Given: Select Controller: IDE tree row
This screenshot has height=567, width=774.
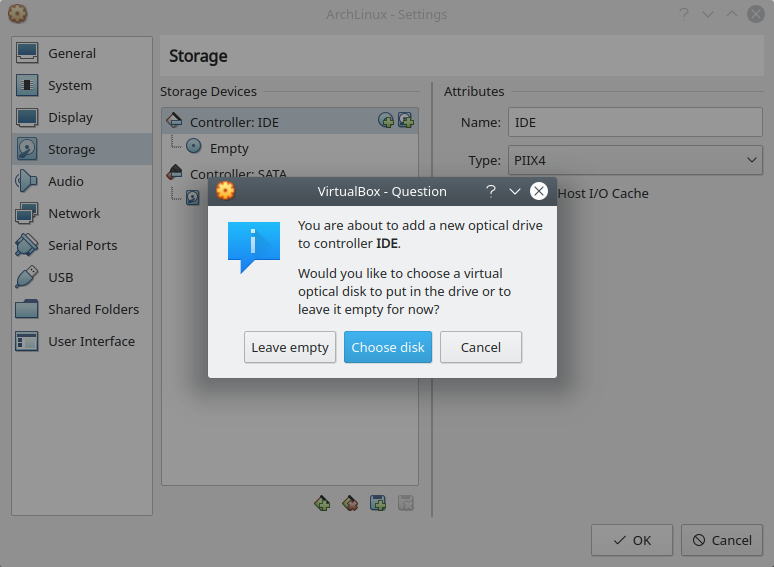Looking at the screenshot, I should click(290, 121).
